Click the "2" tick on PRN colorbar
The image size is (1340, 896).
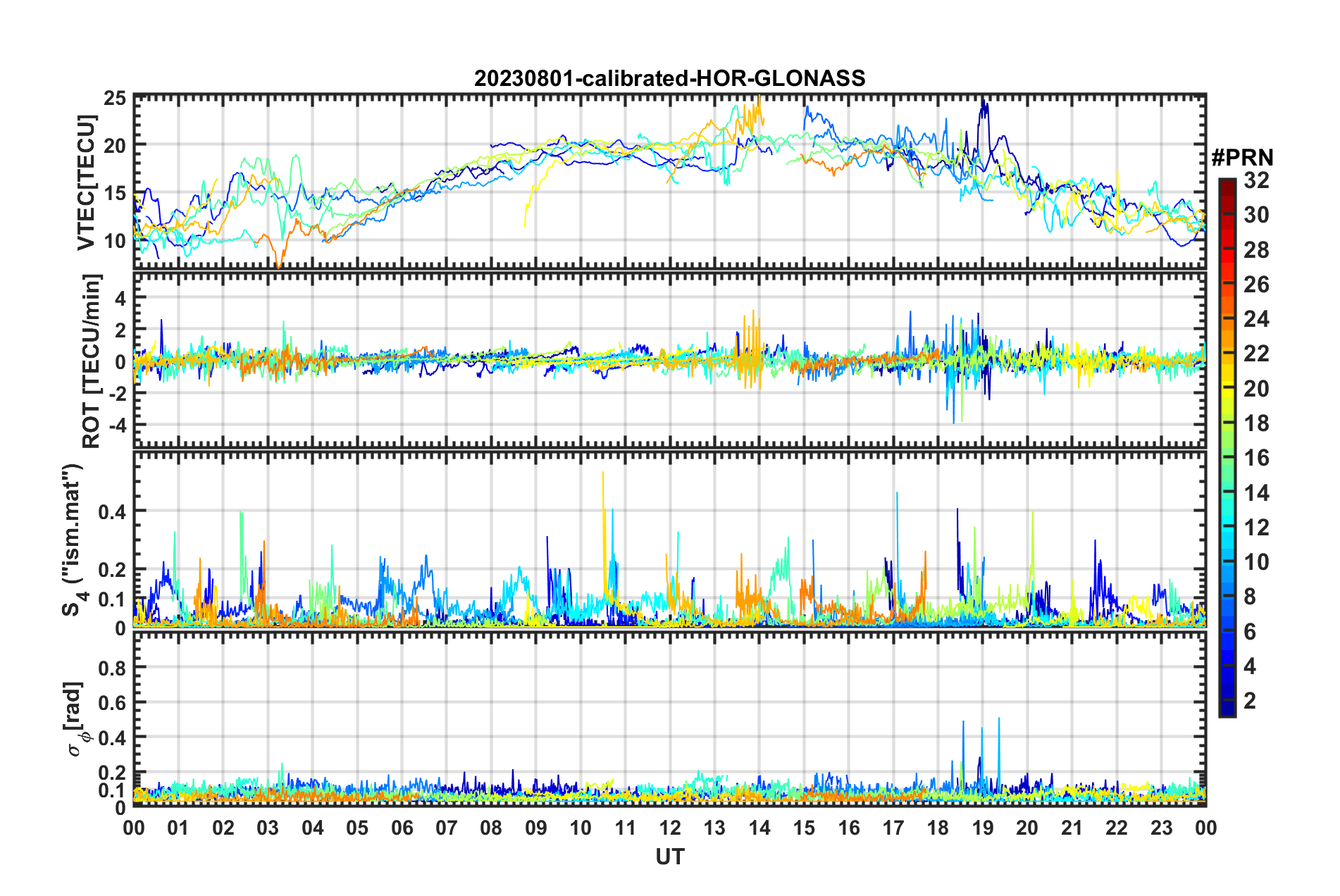1250,700
